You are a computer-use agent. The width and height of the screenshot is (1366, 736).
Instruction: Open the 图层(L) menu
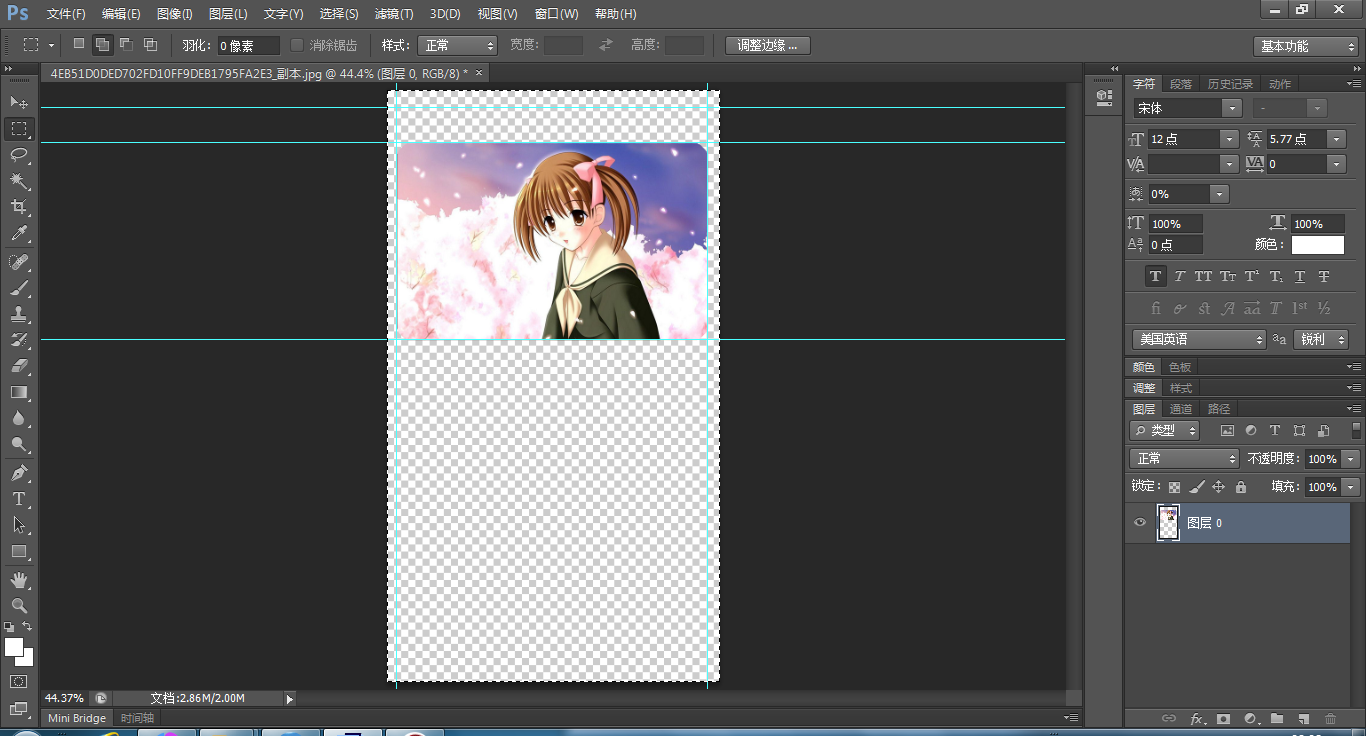228,14
